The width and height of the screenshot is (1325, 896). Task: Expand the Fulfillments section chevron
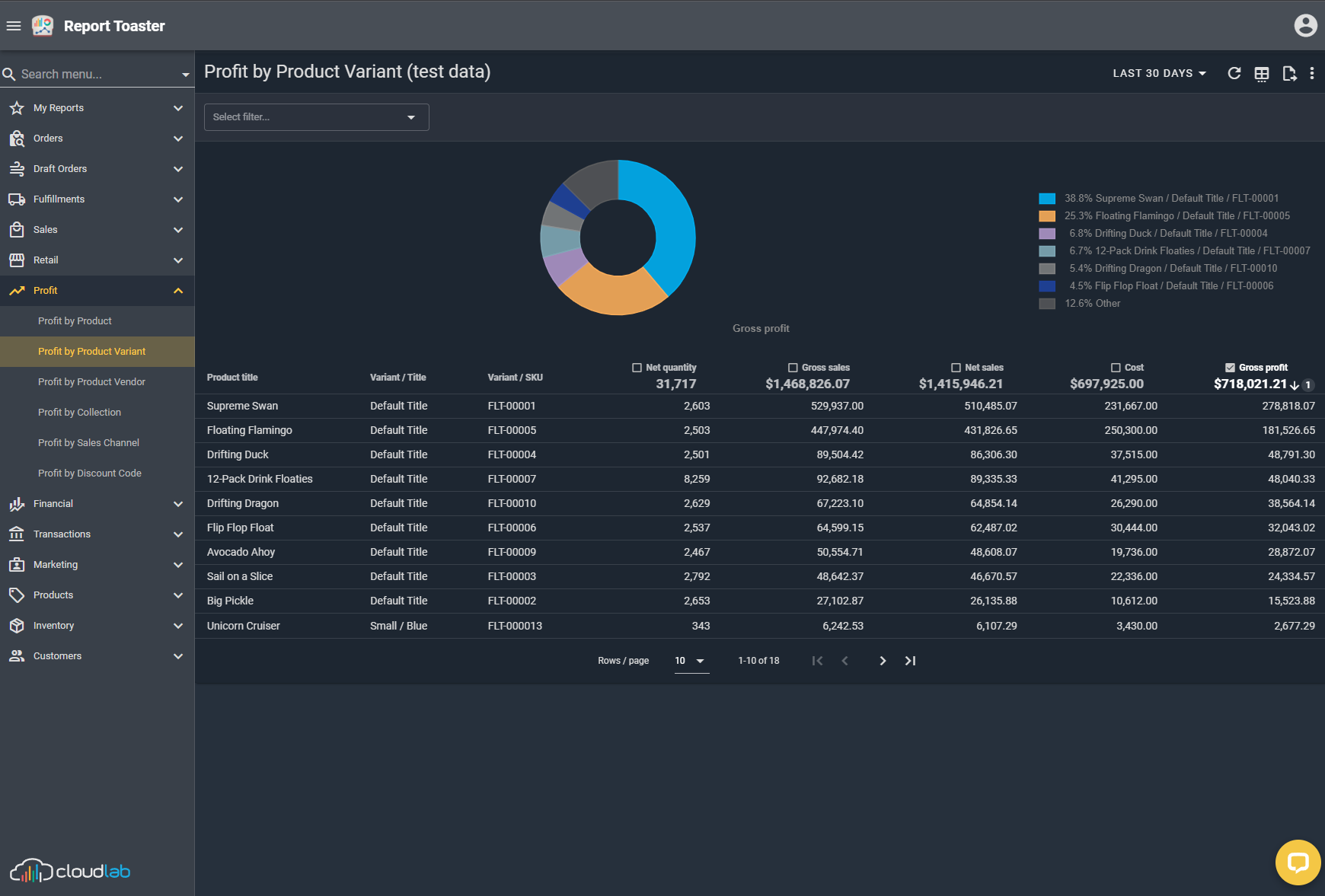pyautogui.click(x=178, y=199)
